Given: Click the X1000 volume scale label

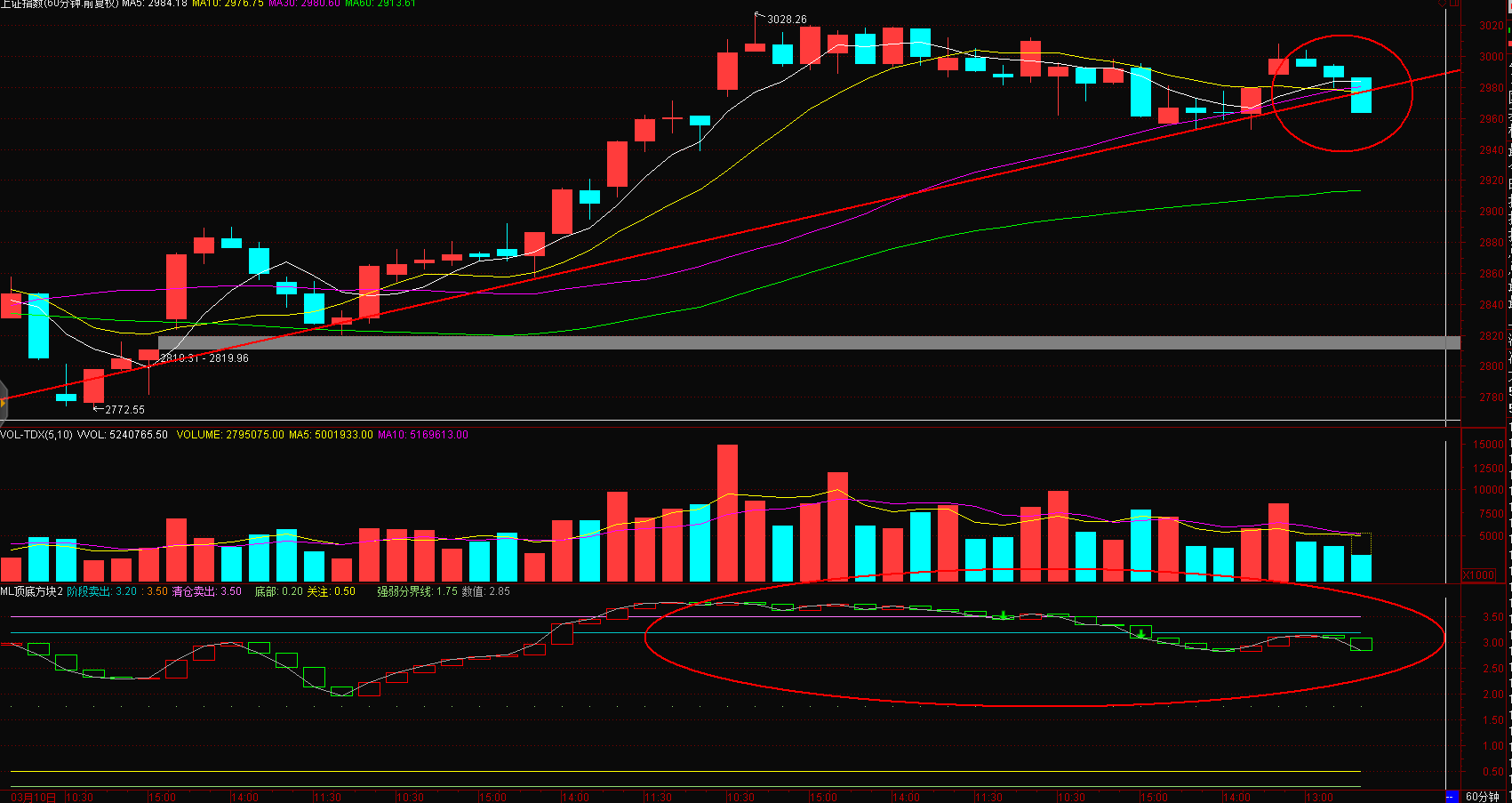Looking at the screenshot, I should 1479,575.
